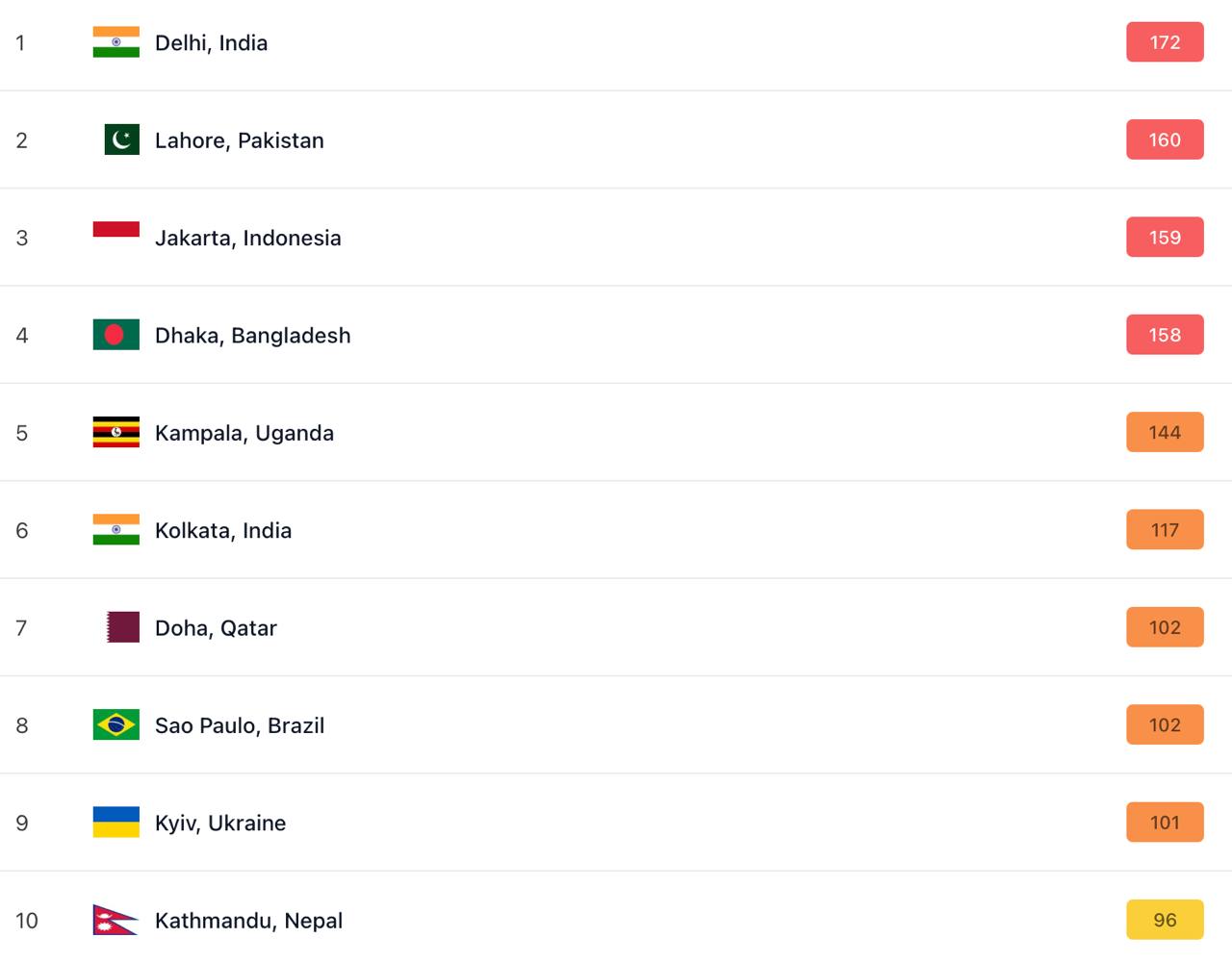Click the Pakistan flag icon

[x=121, y=140]
